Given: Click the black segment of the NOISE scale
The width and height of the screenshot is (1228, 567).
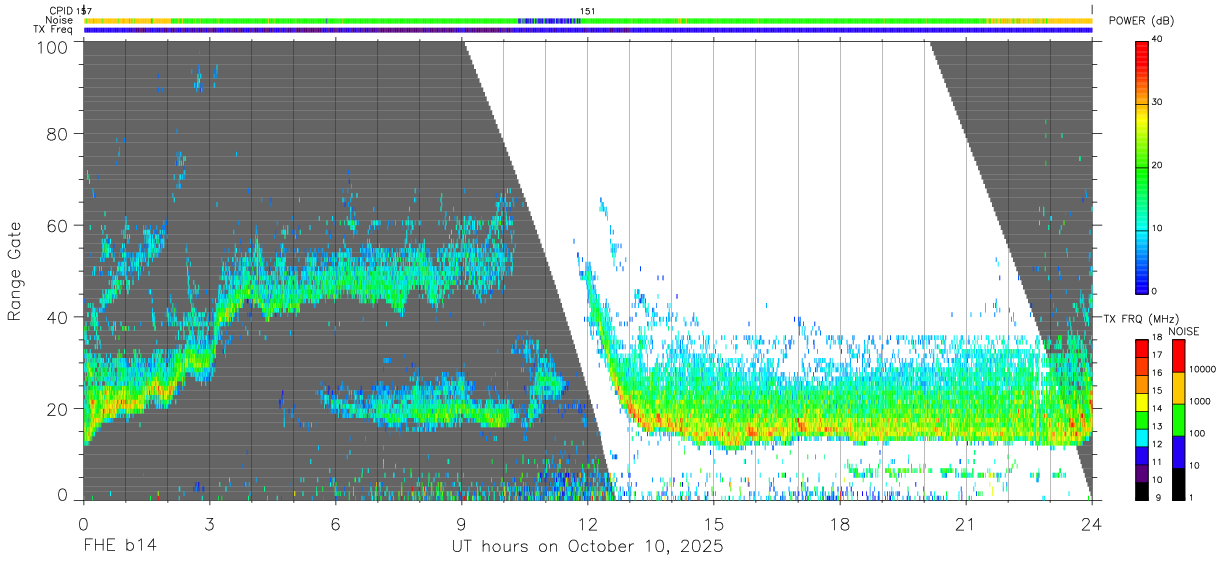Looking at the screenshot, I should pos(1177,483).
